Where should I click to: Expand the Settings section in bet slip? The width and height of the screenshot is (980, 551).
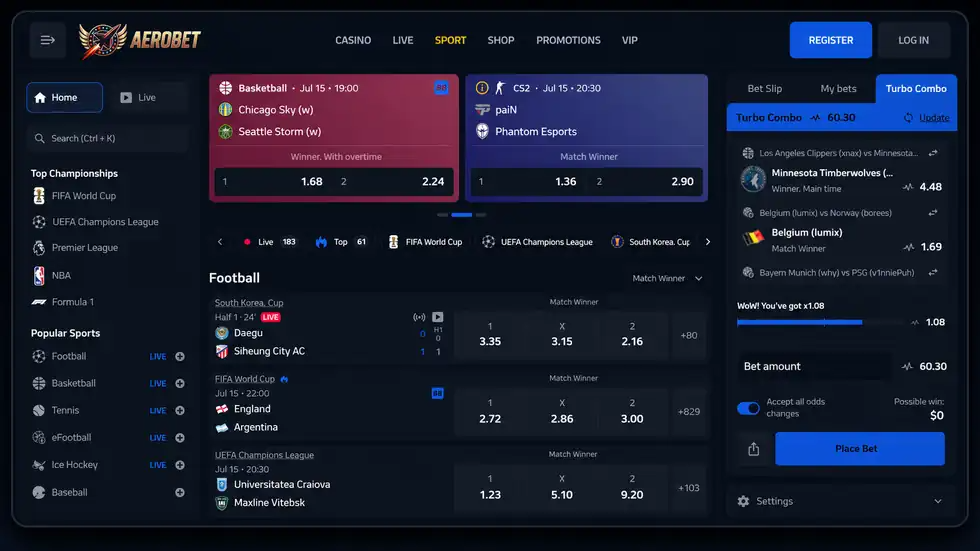tap(841, 501)
